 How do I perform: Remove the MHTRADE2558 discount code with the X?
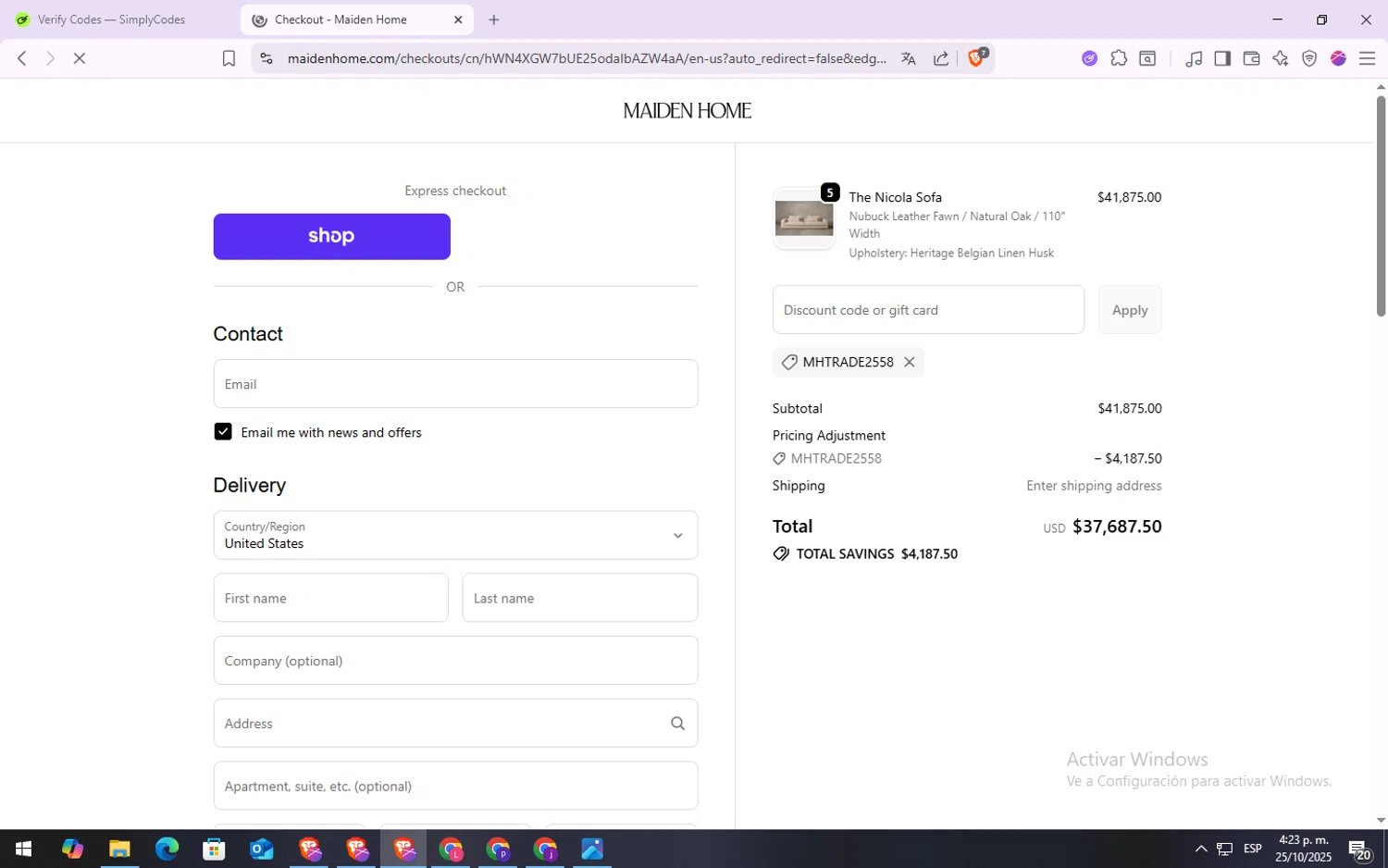(x=910, y=362)
